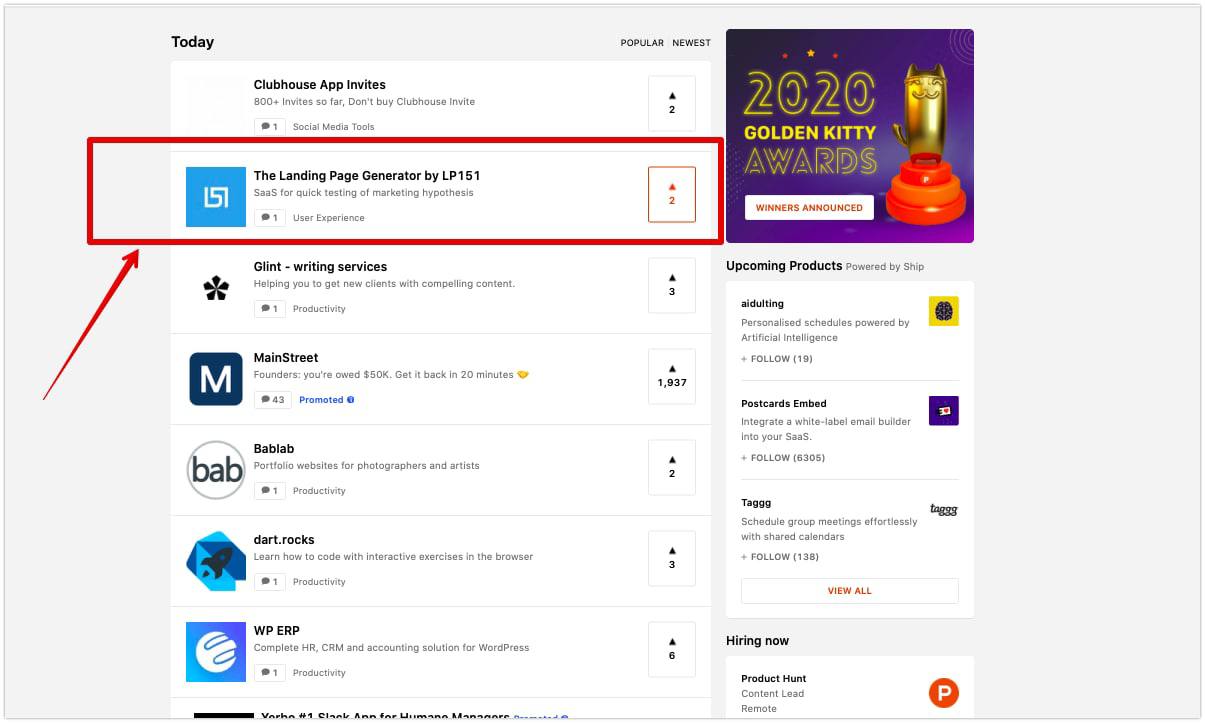1205x723 pixels.
Task: Click aidulting brain icon
Action: pyautogui.click(x=944, y=311)
